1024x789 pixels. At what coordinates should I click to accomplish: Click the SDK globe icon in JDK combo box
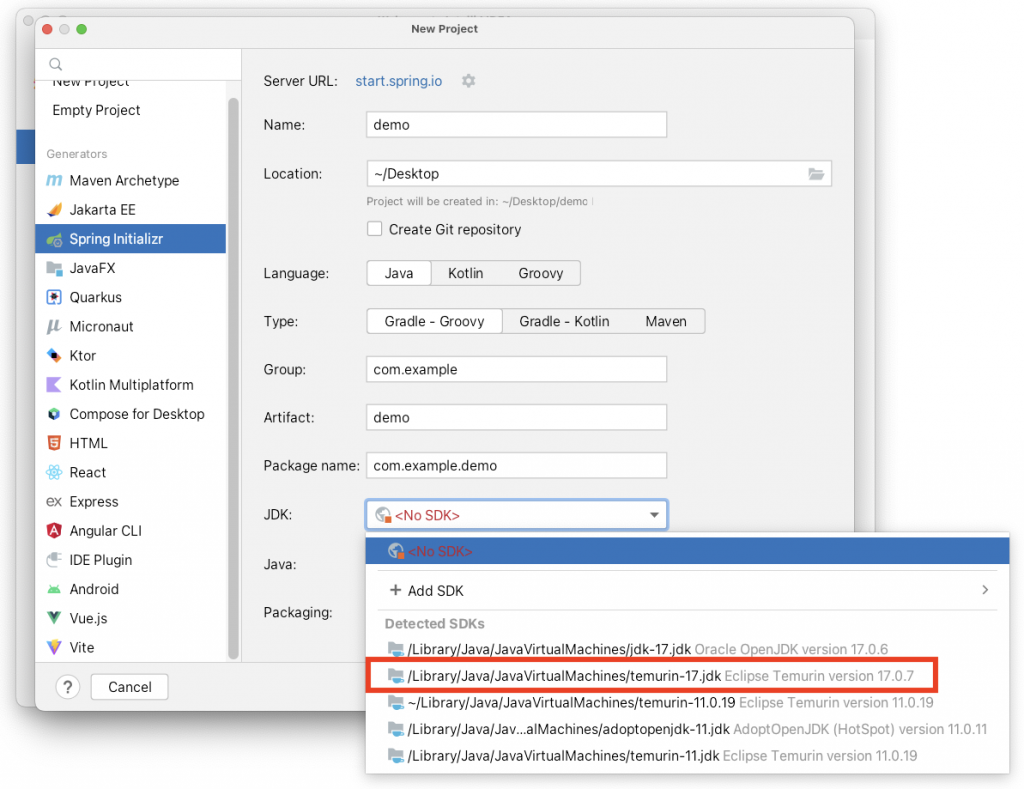[x=383, y=515]
